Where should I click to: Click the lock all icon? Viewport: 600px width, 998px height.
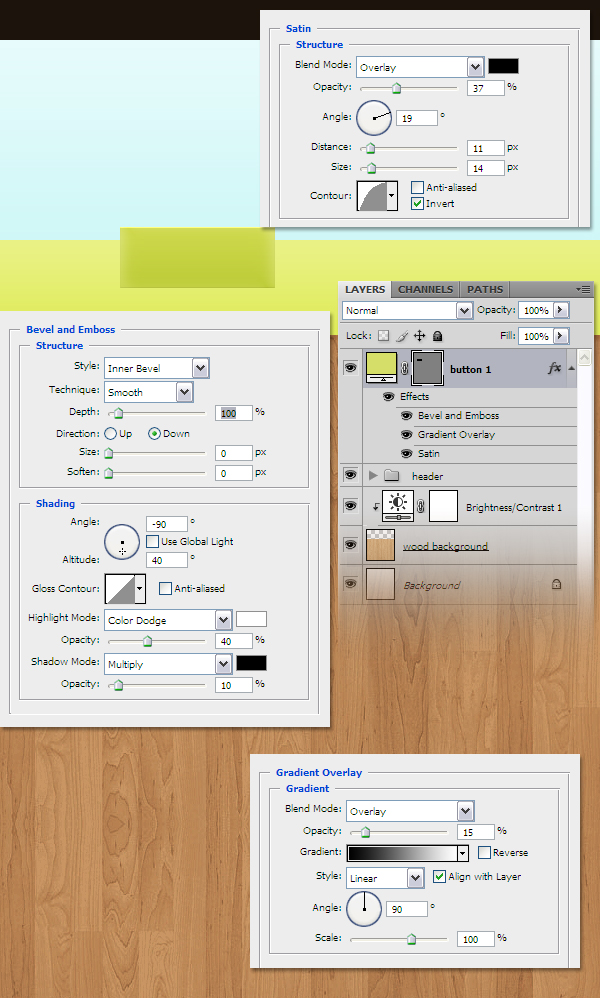pyautogui.click(x=437, y=335)
